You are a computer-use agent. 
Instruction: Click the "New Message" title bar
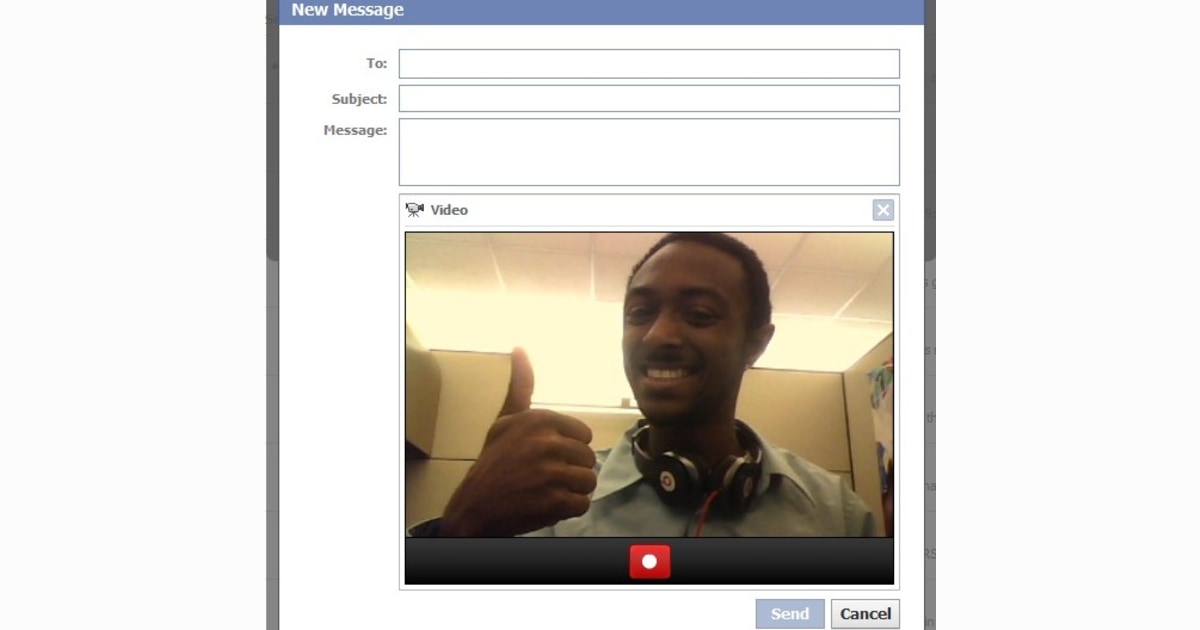[x=347, y=9]
